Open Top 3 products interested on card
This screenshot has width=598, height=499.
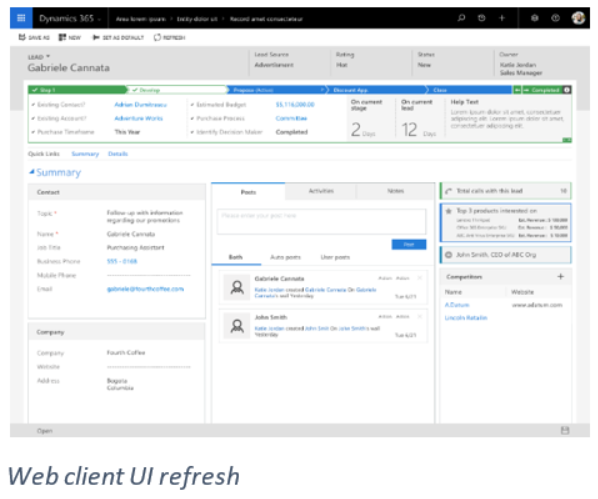click(x=506, y=223)
